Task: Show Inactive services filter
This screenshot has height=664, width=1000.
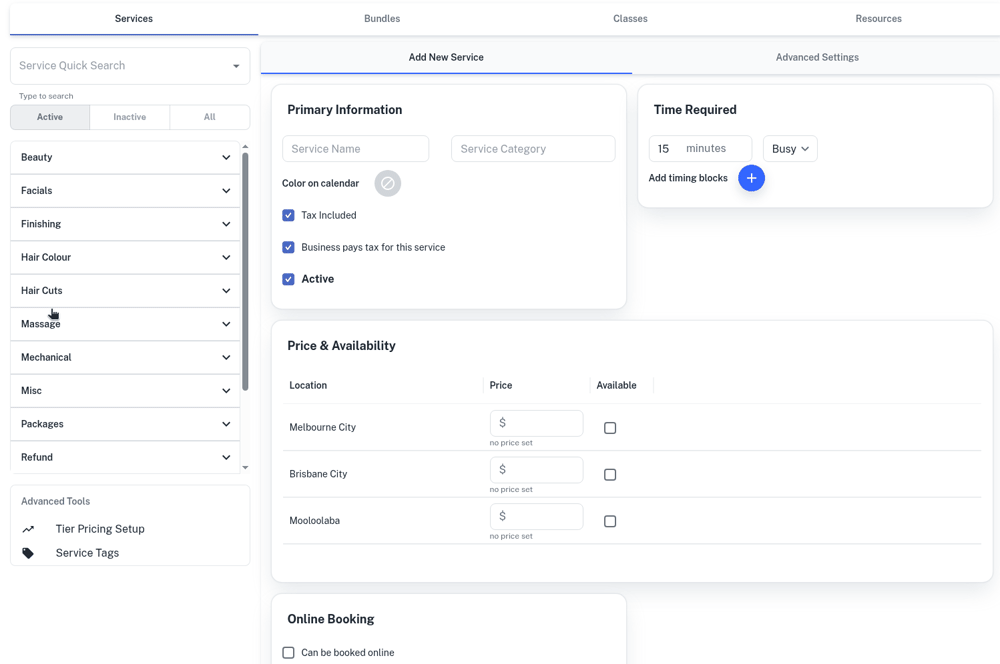Action: 129,117
